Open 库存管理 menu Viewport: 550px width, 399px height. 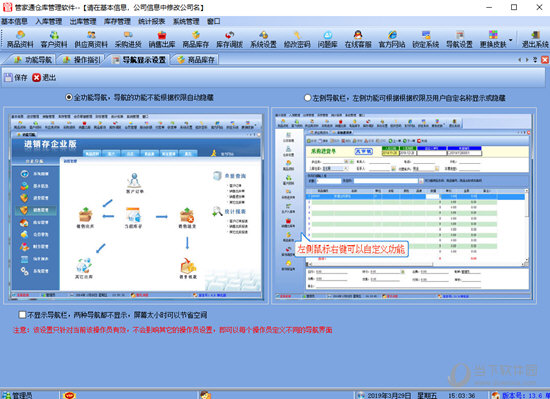(118, 21)
